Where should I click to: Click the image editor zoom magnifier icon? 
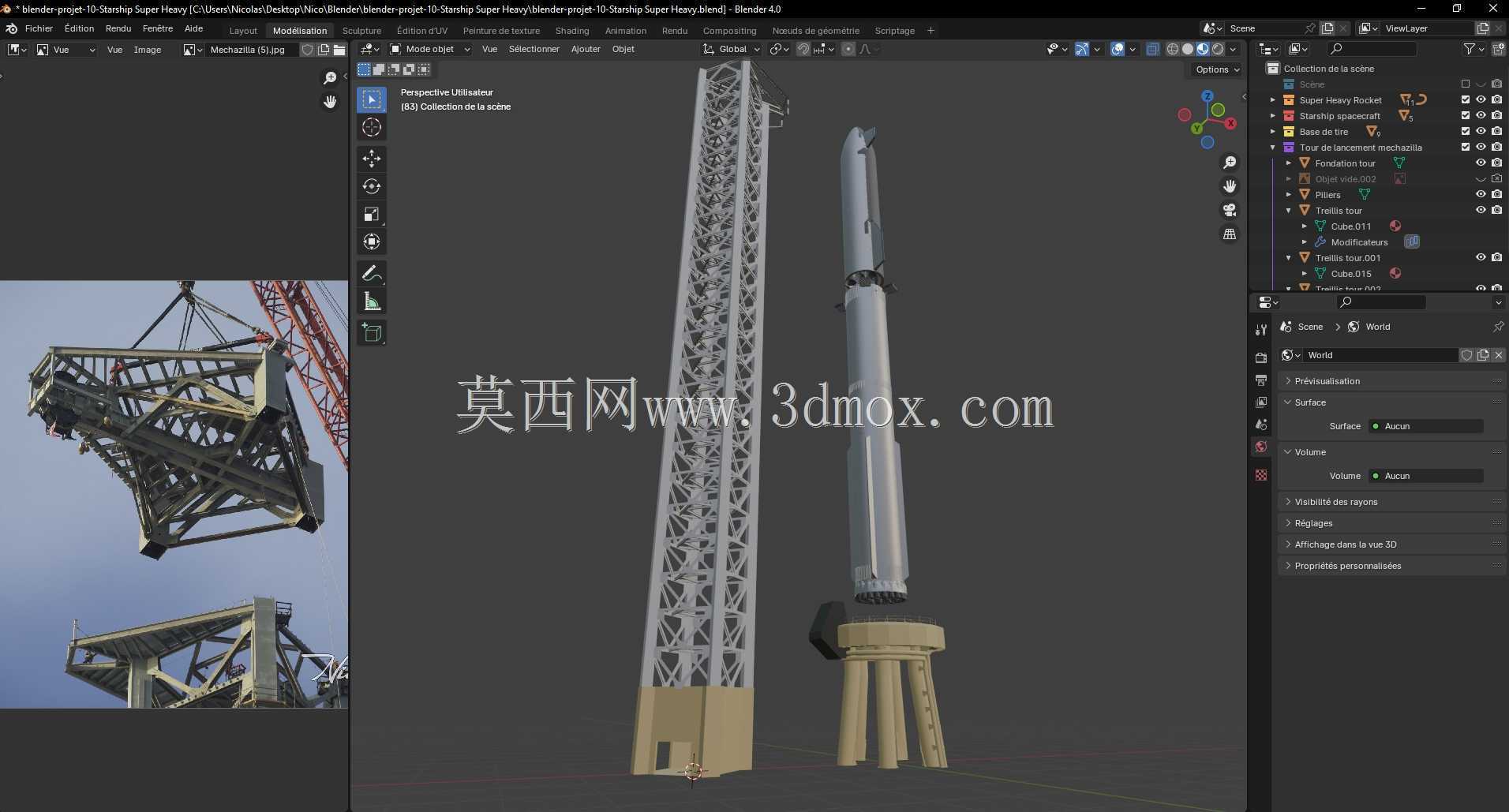click(x=330, y=77)
